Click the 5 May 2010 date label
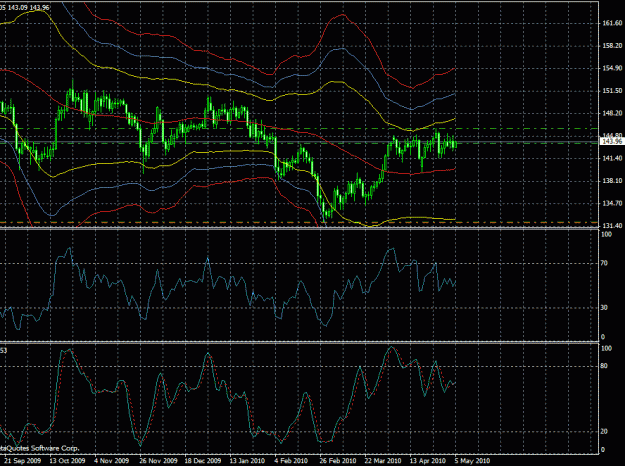Screen dimensions: 625x466 click(472, 461)
